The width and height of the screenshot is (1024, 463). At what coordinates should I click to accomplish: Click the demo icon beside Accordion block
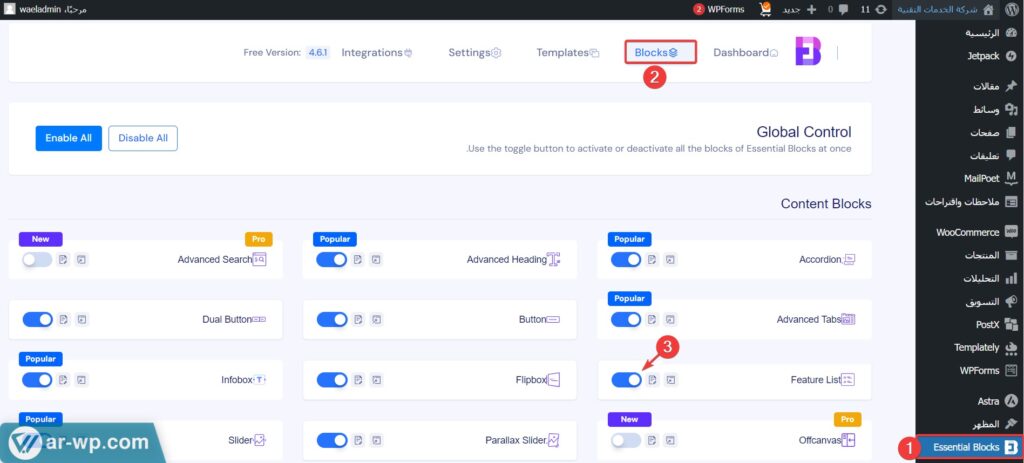click(671, 260)
